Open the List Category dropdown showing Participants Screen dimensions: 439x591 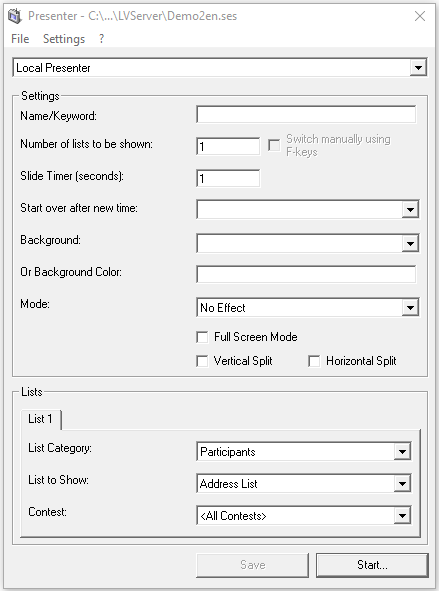click(304, 452)
